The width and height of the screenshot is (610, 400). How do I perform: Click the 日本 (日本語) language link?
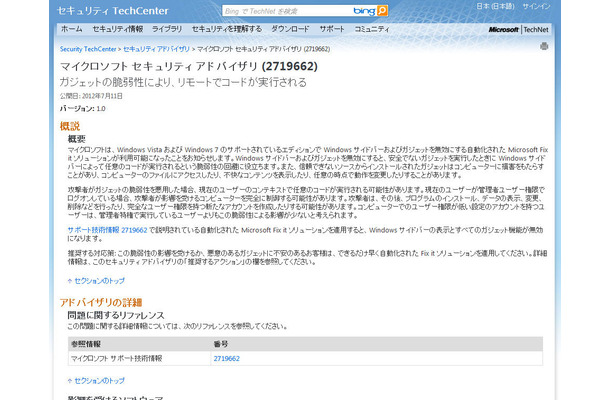coord(495,6)
